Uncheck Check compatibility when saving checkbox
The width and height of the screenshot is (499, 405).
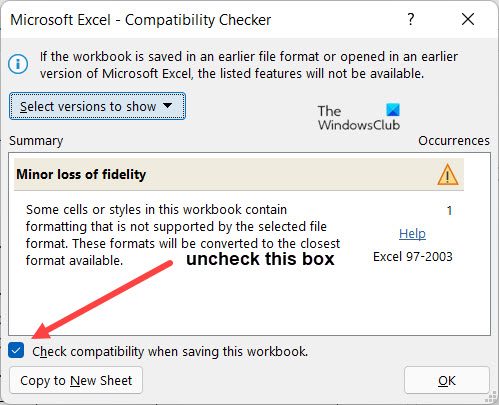pyautogui.click(x=16, y=350)
